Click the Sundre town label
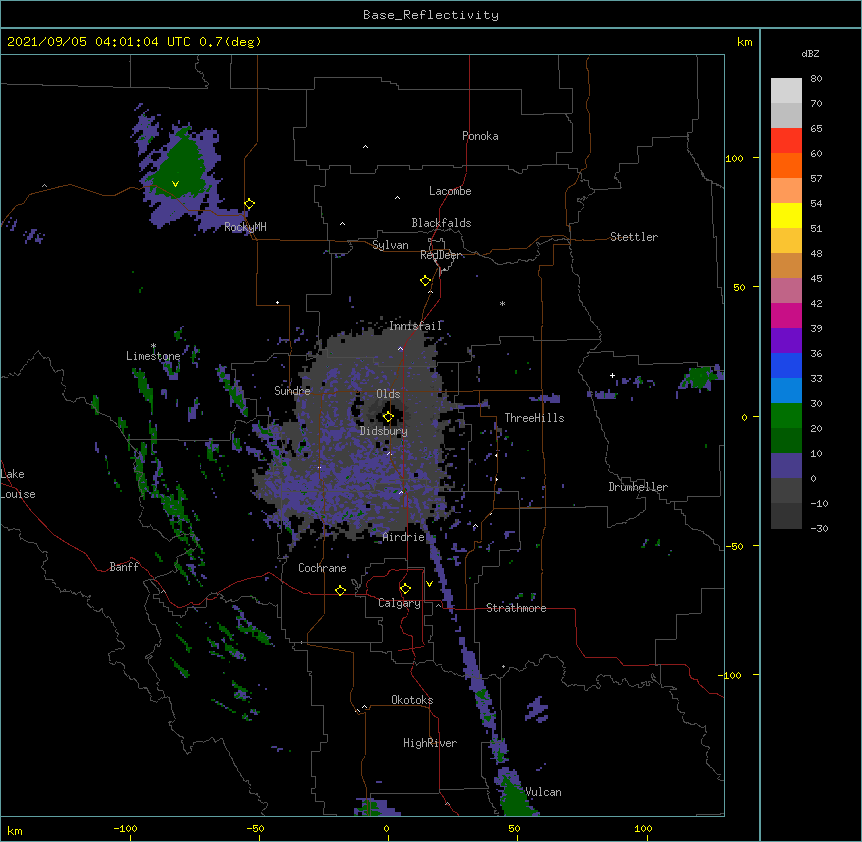The image size is (862, 842). 292,391
